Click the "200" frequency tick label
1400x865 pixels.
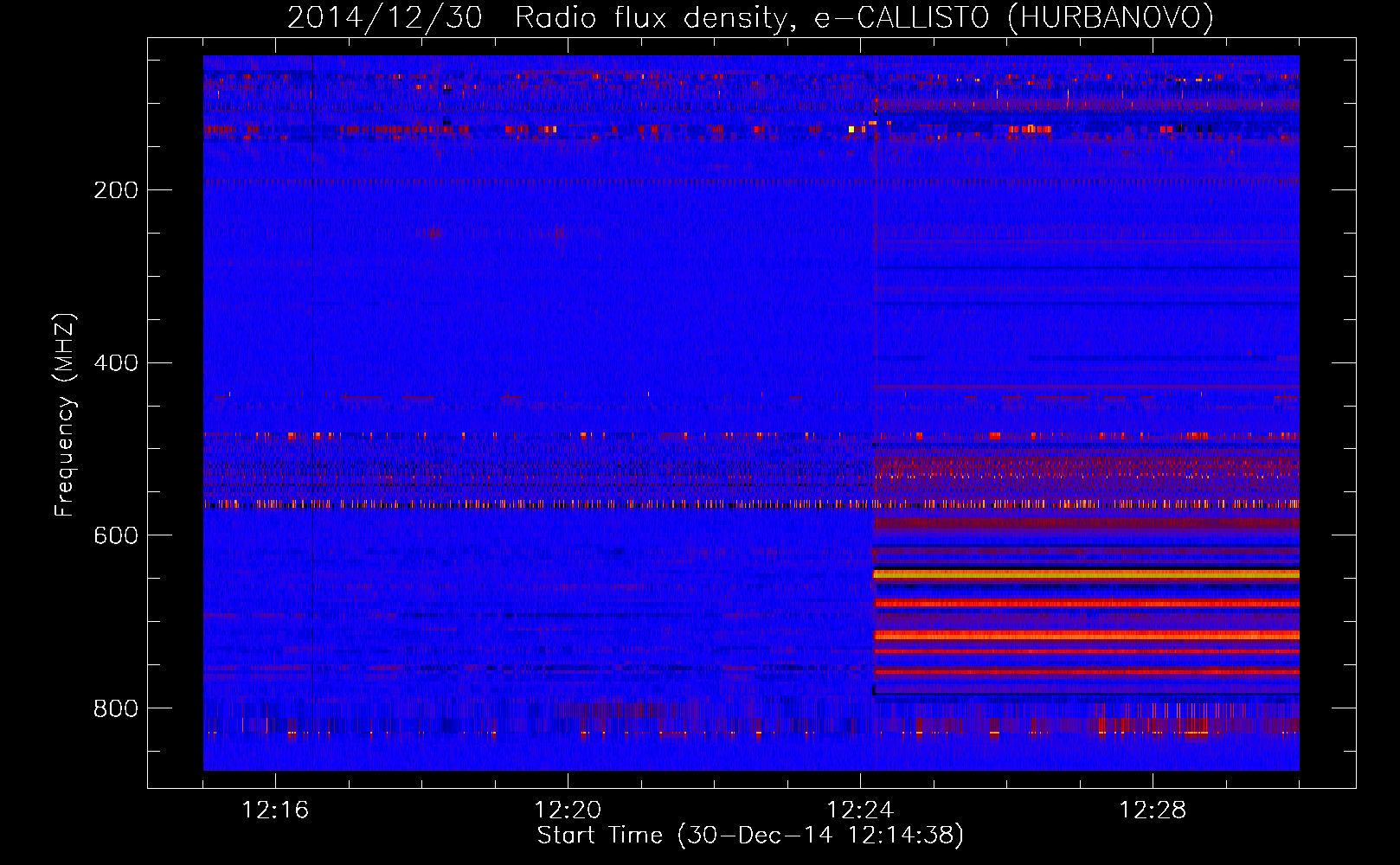coord(116,190)
